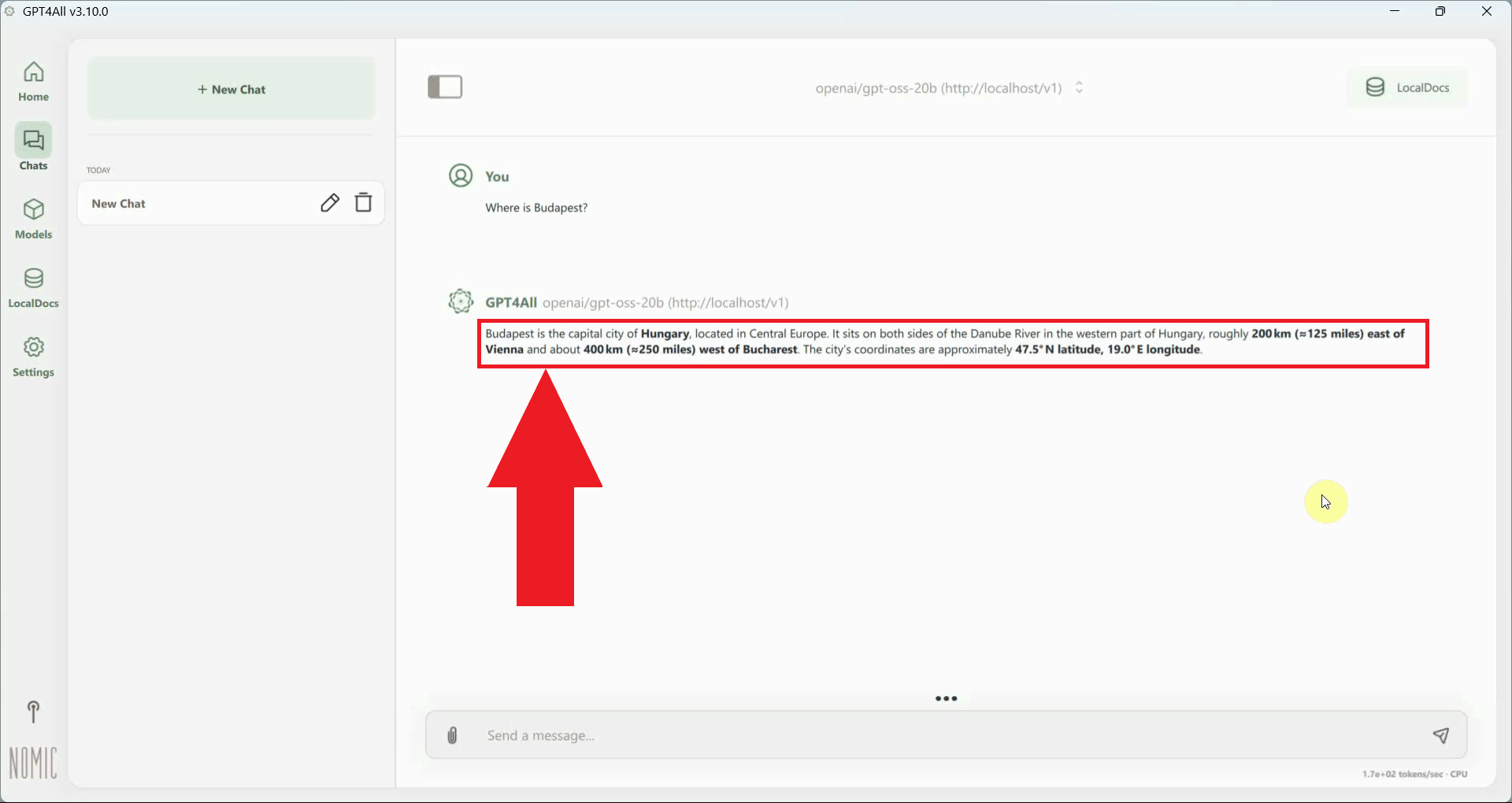Switch to the Chats view
The height and width of the screenshot is (803, 1512).
(33, 149)
